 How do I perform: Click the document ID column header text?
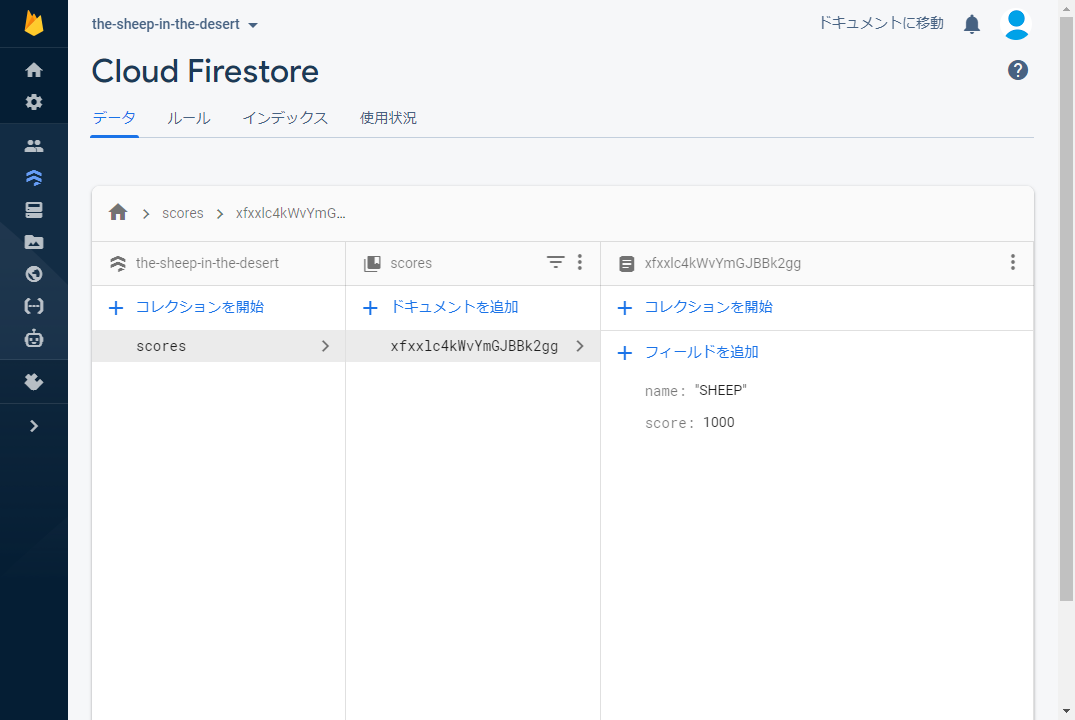click(x=723, y=263)
